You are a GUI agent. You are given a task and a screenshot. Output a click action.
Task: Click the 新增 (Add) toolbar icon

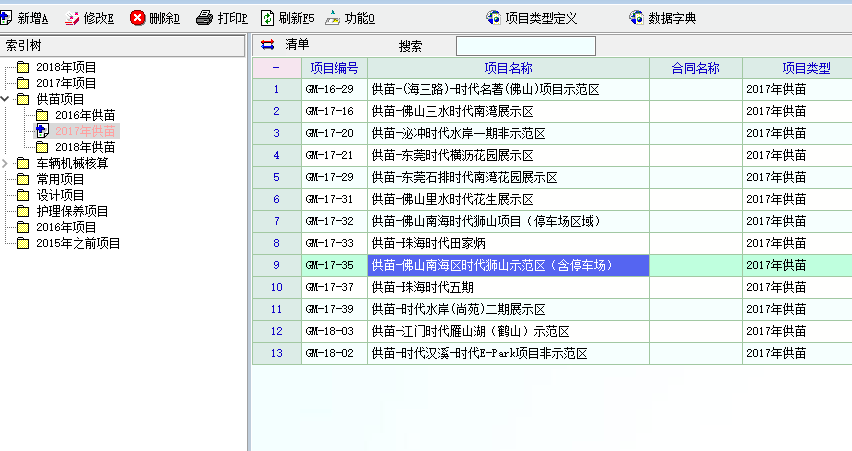coord(9,18)
